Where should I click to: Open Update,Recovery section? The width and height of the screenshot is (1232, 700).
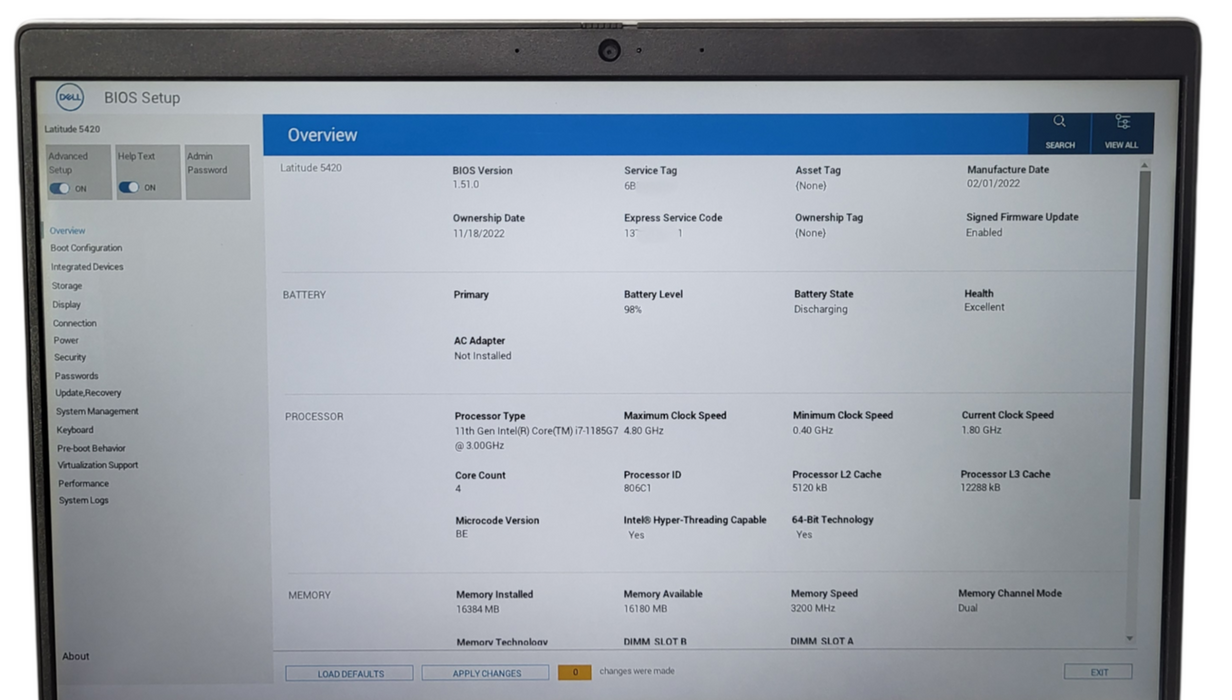[88, 394]
